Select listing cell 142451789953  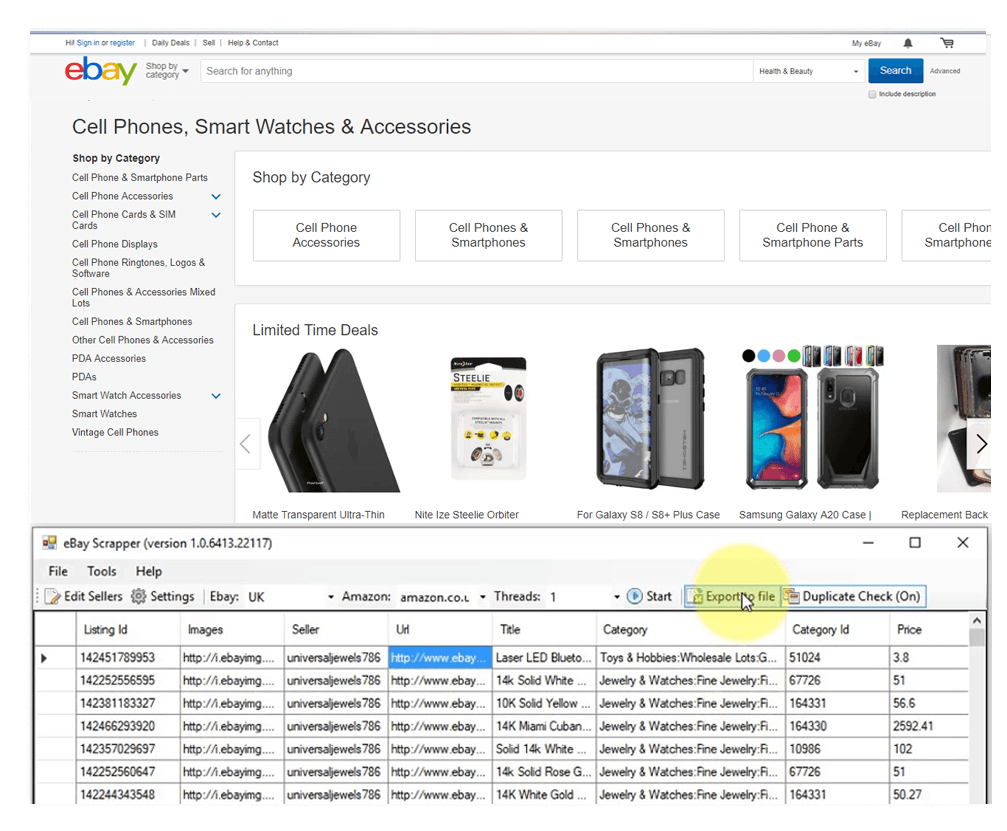[x=128, y=658]
